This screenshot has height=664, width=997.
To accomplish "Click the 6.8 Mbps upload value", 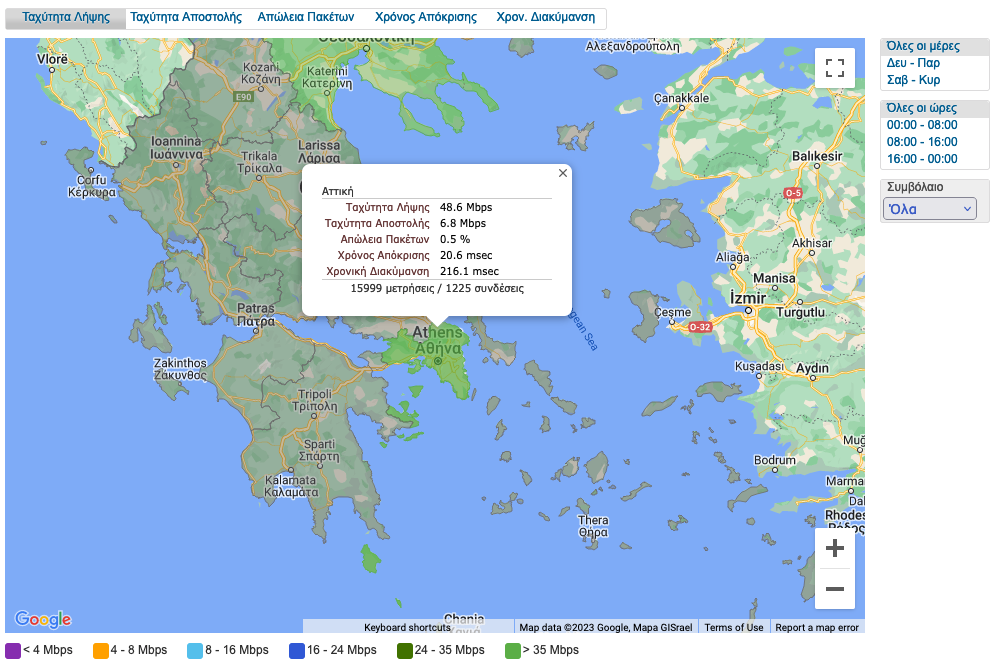I will [x=463, y=223].
